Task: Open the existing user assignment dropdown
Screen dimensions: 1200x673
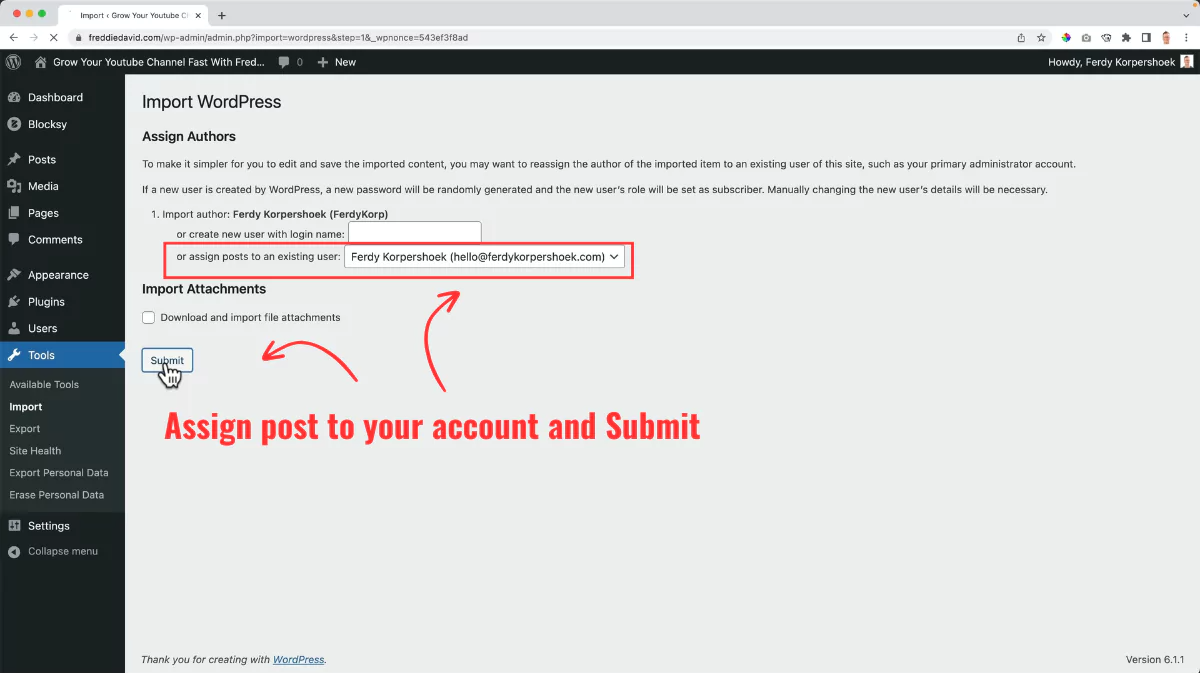Action: 486,256
